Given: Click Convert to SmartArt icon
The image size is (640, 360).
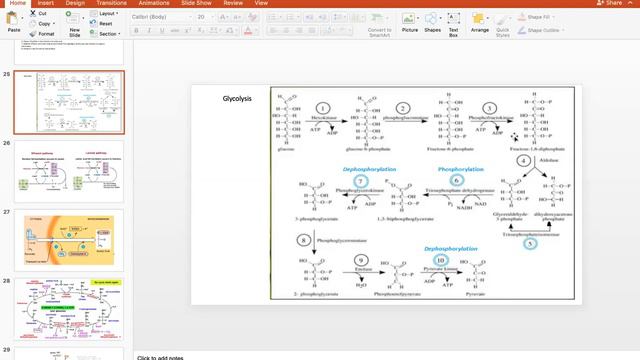Looking at the screenshot, I should coord(377,18).
